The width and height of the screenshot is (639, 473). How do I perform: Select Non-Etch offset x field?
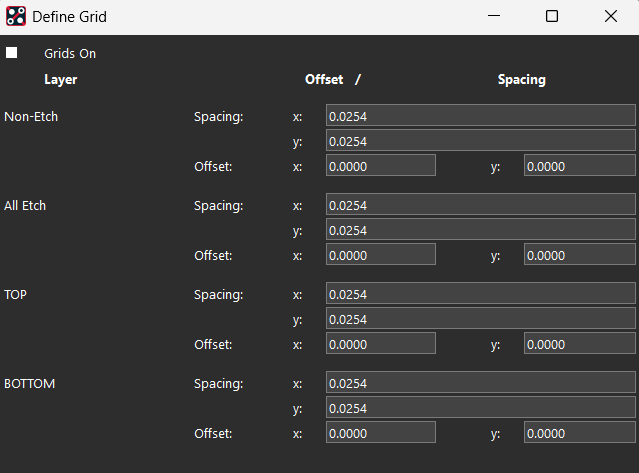pyautogui.click(x=380, y=166)
